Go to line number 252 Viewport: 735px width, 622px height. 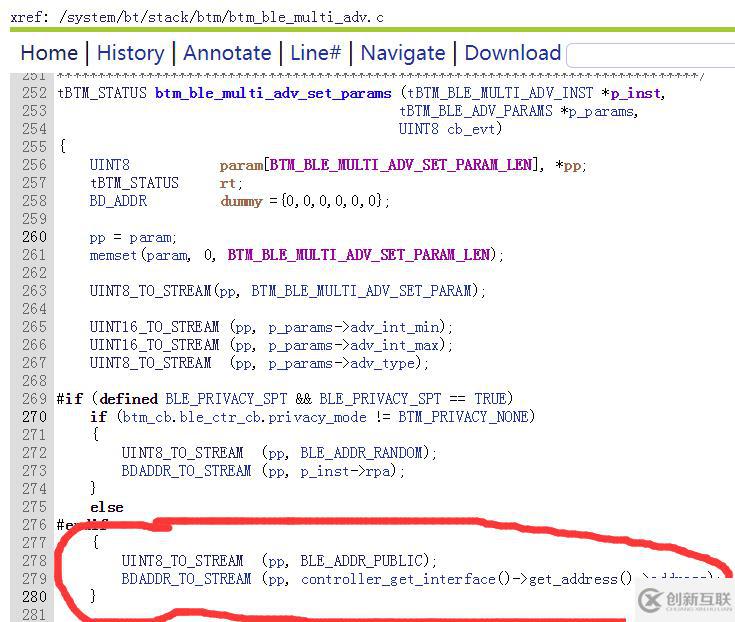34,93
